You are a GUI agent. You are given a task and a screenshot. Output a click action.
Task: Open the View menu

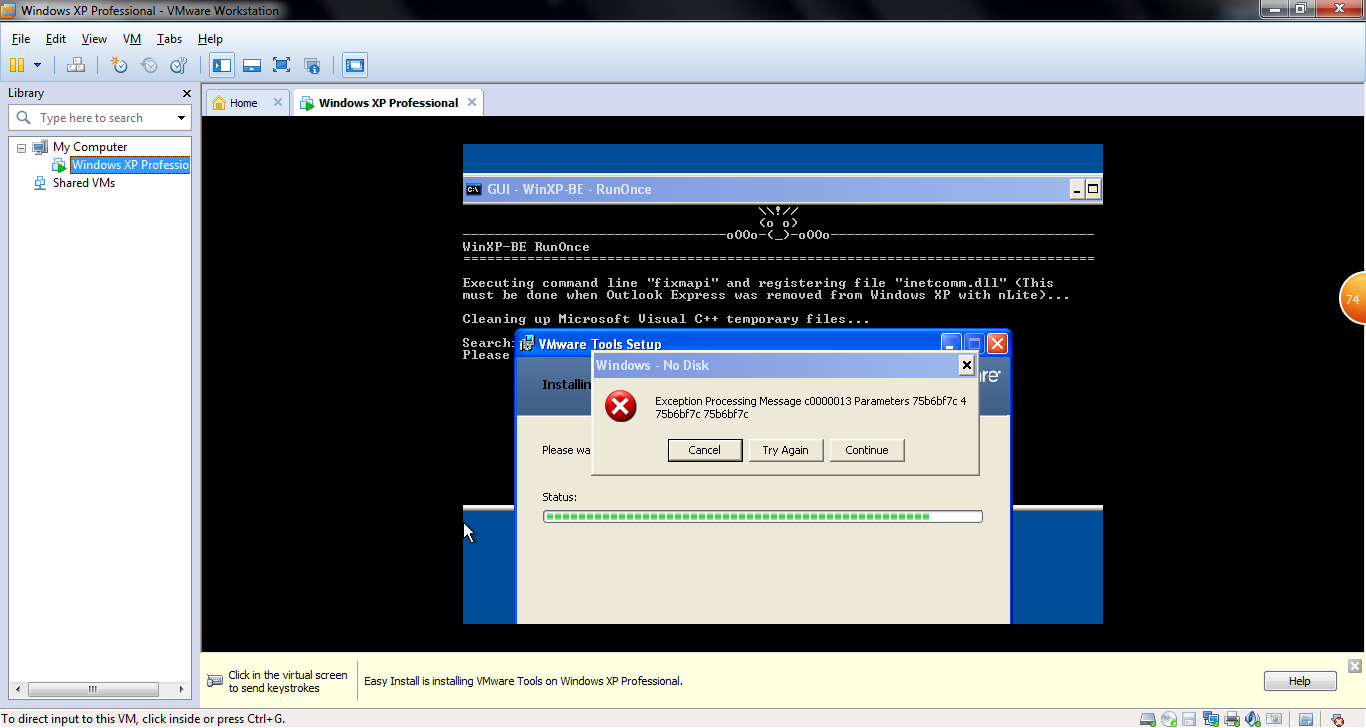(94, 39)
